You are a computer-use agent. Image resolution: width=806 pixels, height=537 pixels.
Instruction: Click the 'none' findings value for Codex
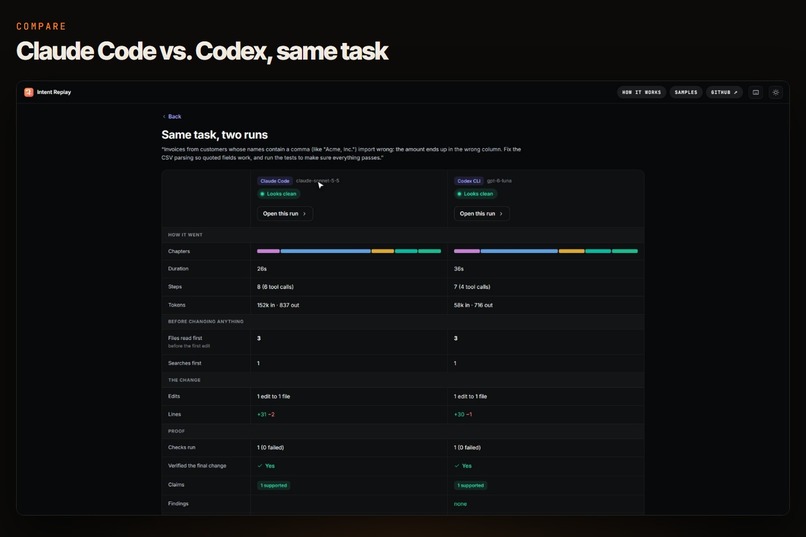(x=460, y=504)
